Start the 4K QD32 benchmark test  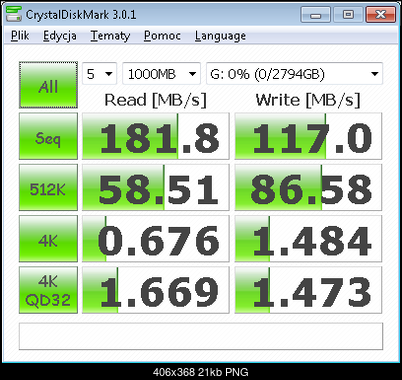48,290
